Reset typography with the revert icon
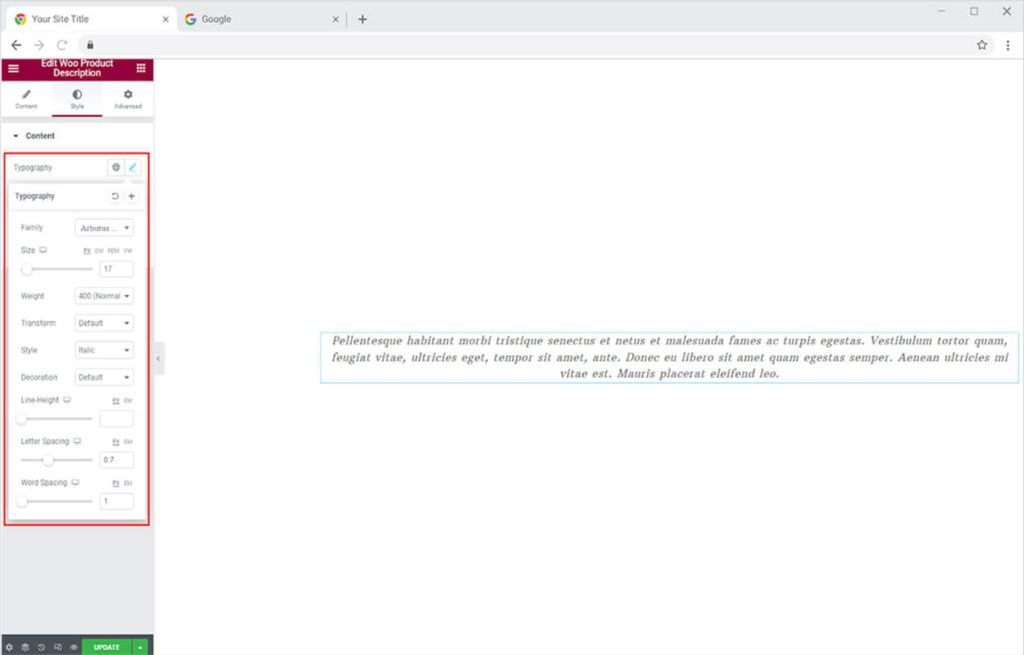Screen dimensions: 1024x655 [x=115, y=196]
